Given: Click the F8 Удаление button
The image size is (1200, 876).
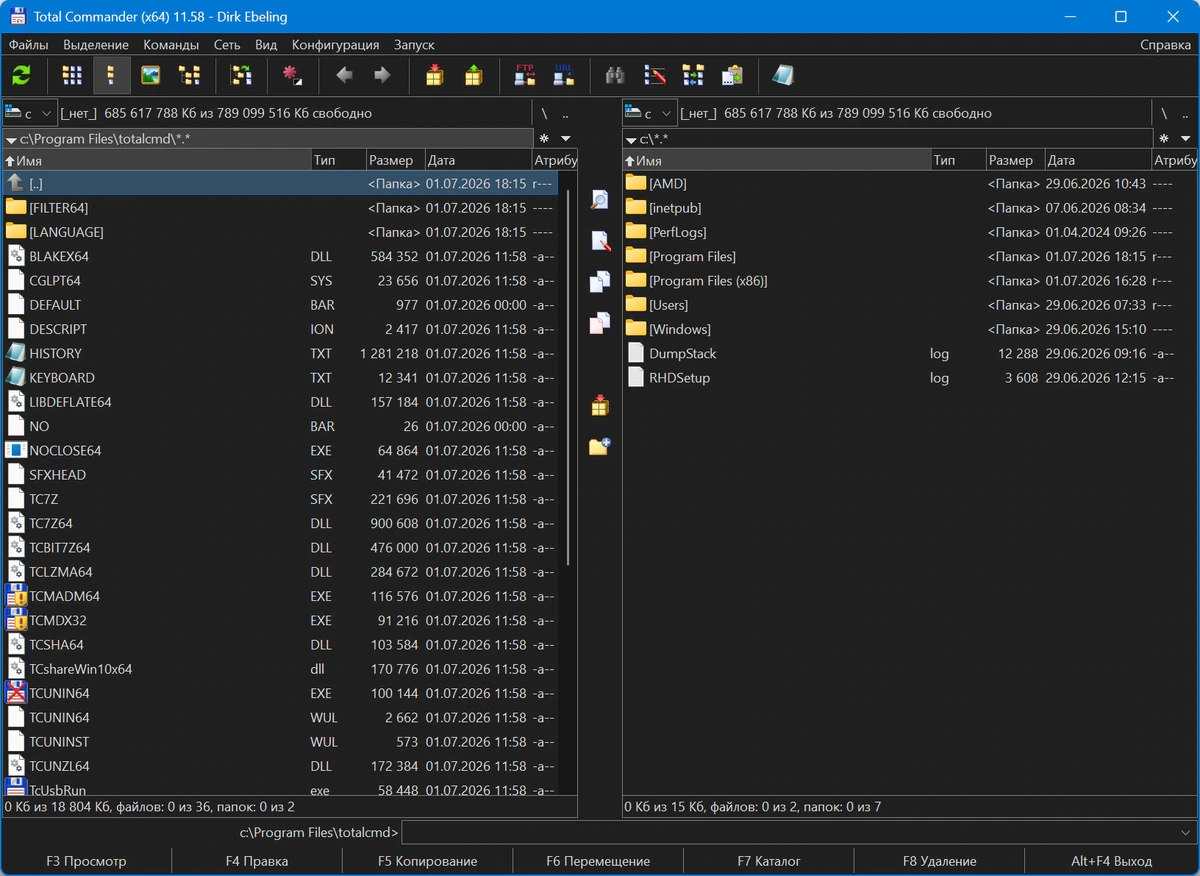Looking at the screenshot, I should pyautogui.click(x=939, y=861).
